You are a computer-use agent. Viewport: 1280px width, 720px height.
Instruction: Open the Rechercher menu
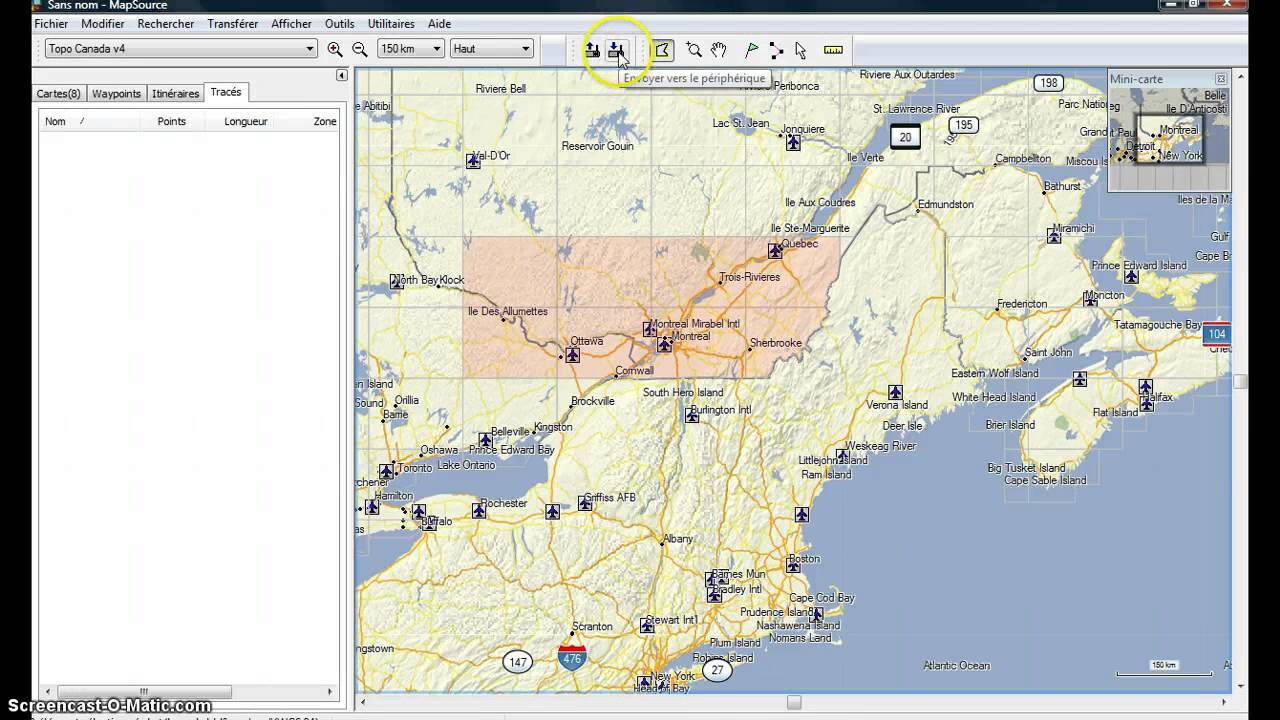pyautogui.click(x=166, y=24)
